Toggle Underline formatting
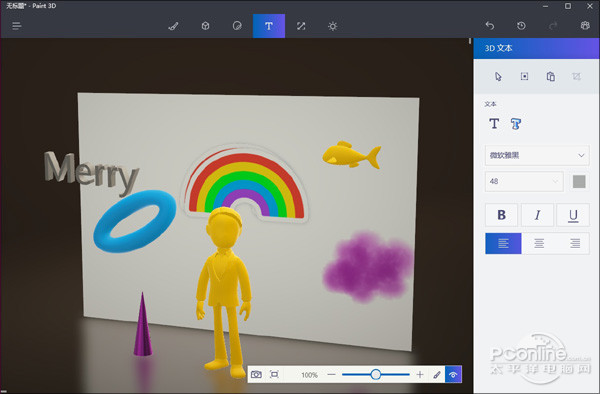Viewport: 600px width, 394px height. click(573, 215)
